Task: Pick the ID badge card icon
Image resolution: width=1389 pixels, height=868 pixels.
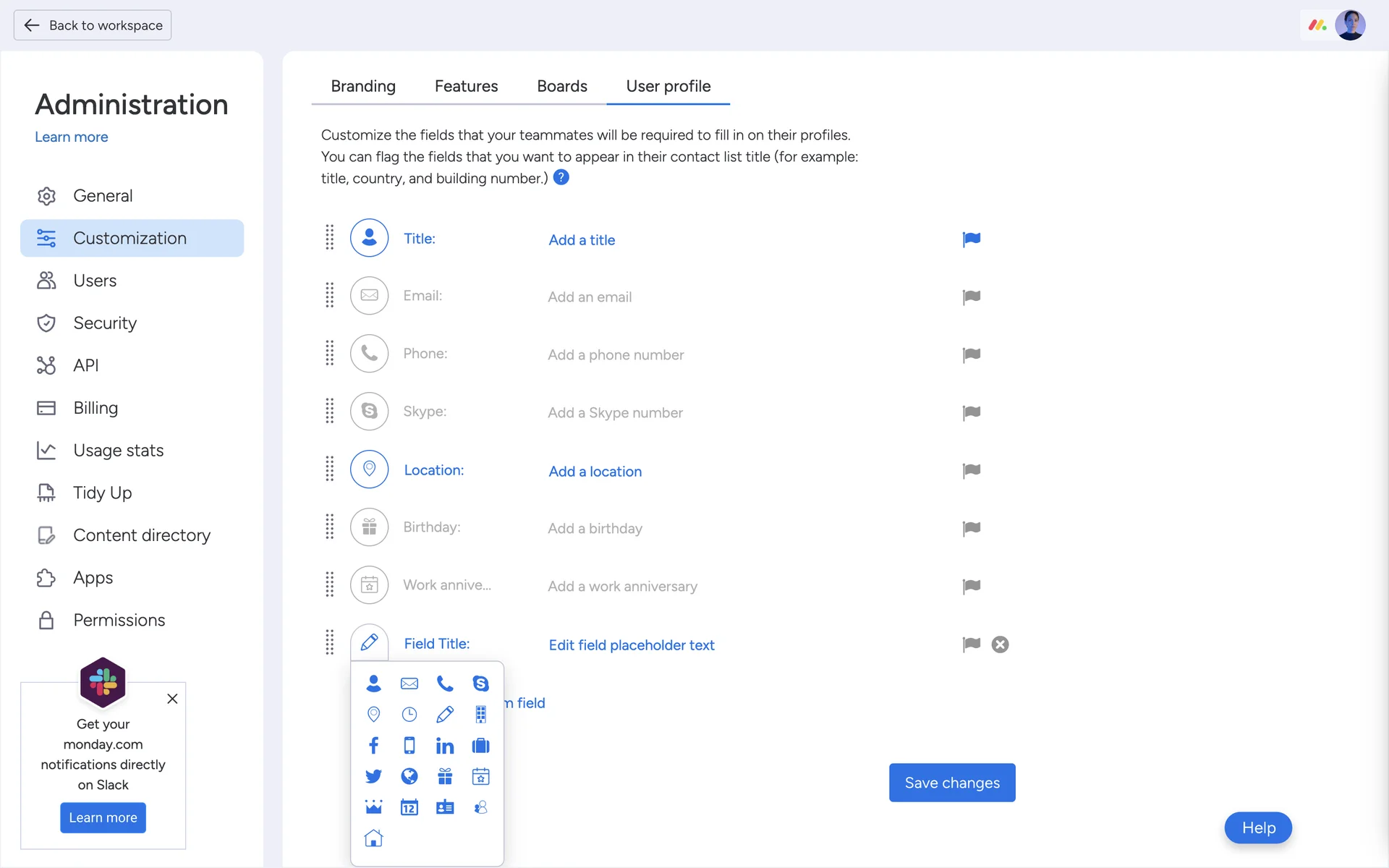Action: [445, 807]
